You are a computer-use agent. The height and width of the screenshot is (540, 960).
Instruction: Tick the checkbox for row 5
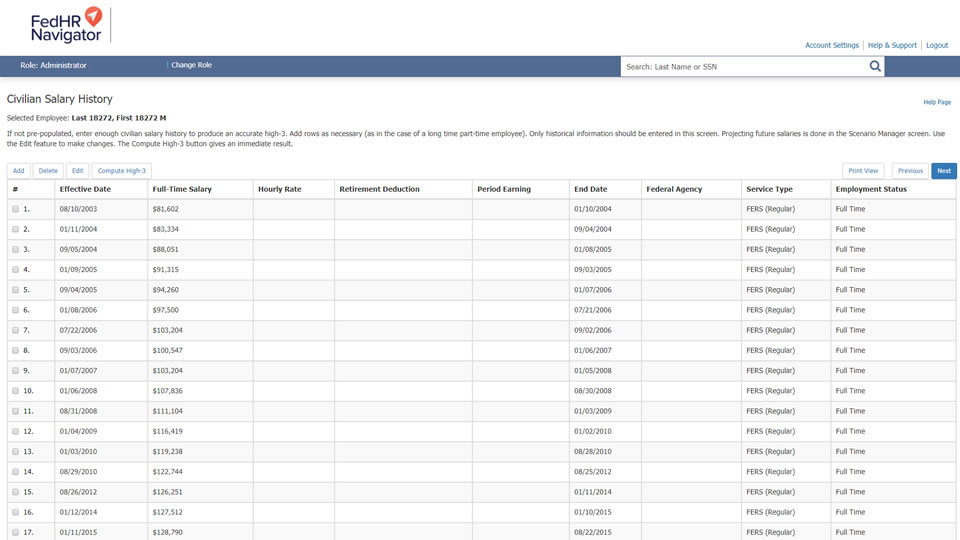pyautogui.click(x=15, y=290)
